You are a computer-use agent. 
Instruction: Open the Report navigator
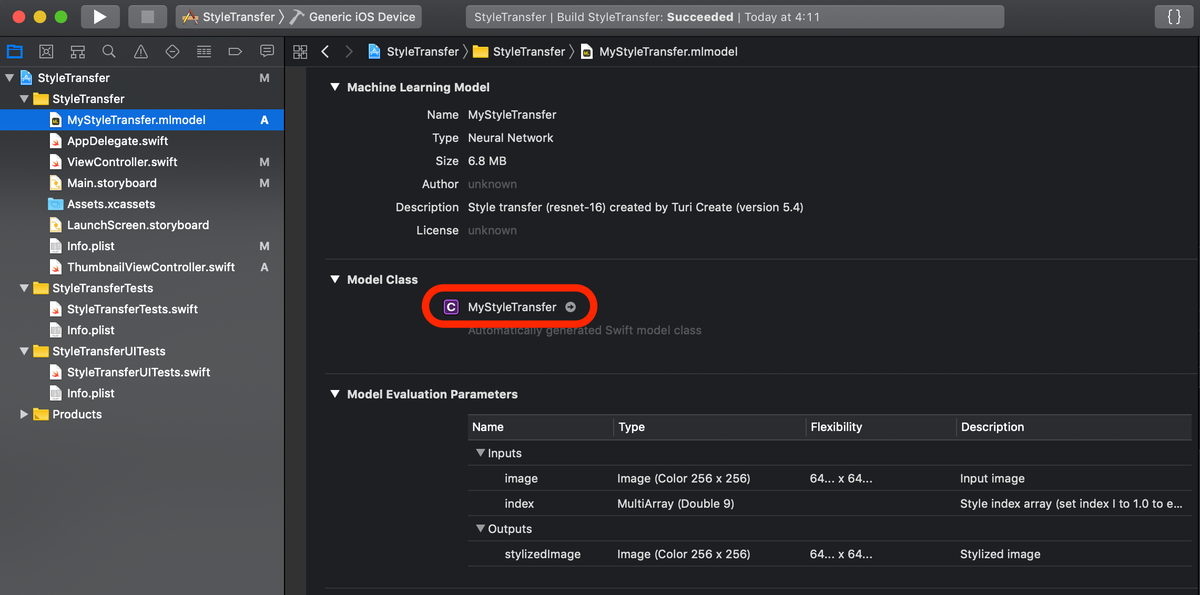click(267, 51)
